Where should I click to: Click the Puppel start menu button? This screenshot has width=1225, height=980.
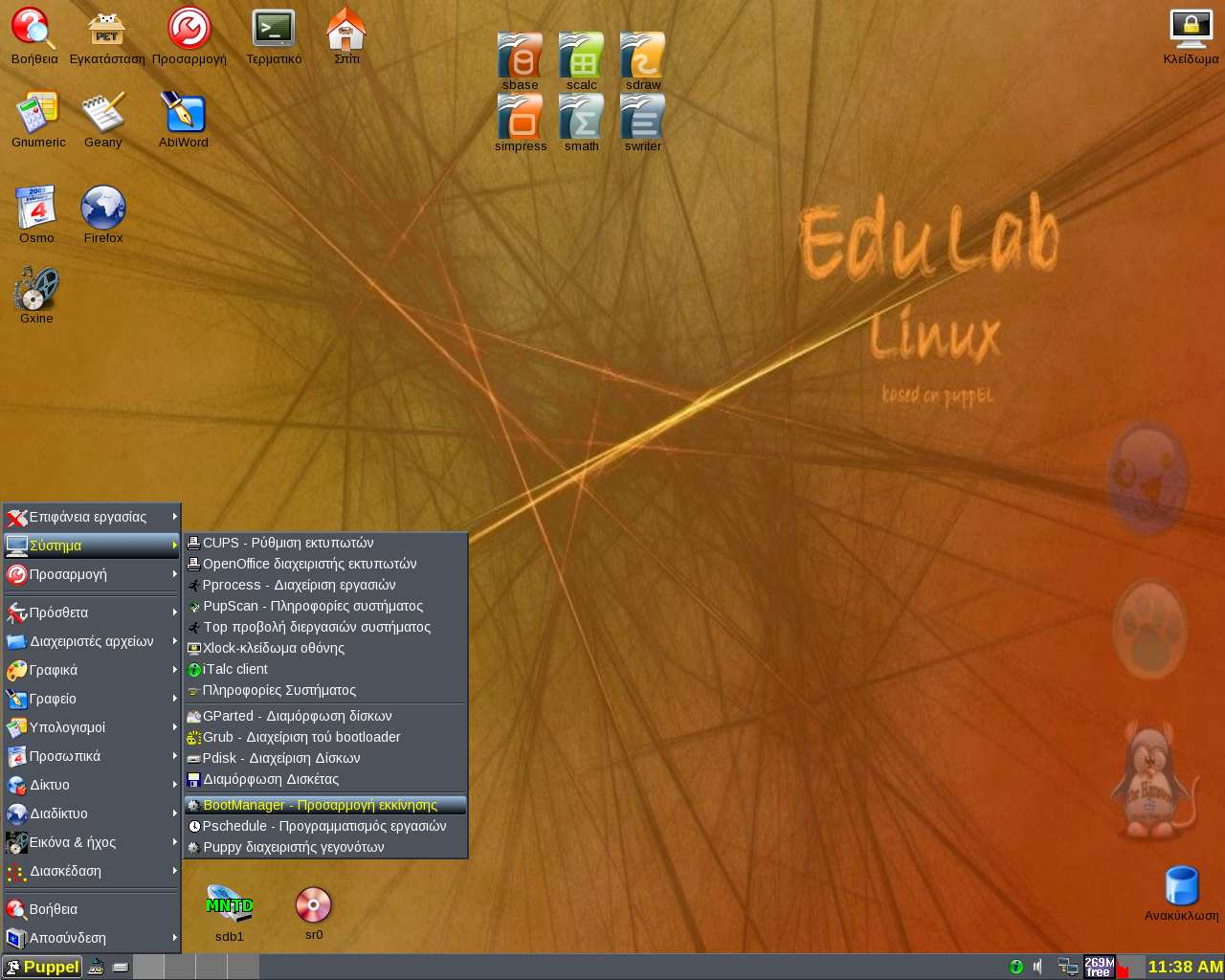point(41,967)
